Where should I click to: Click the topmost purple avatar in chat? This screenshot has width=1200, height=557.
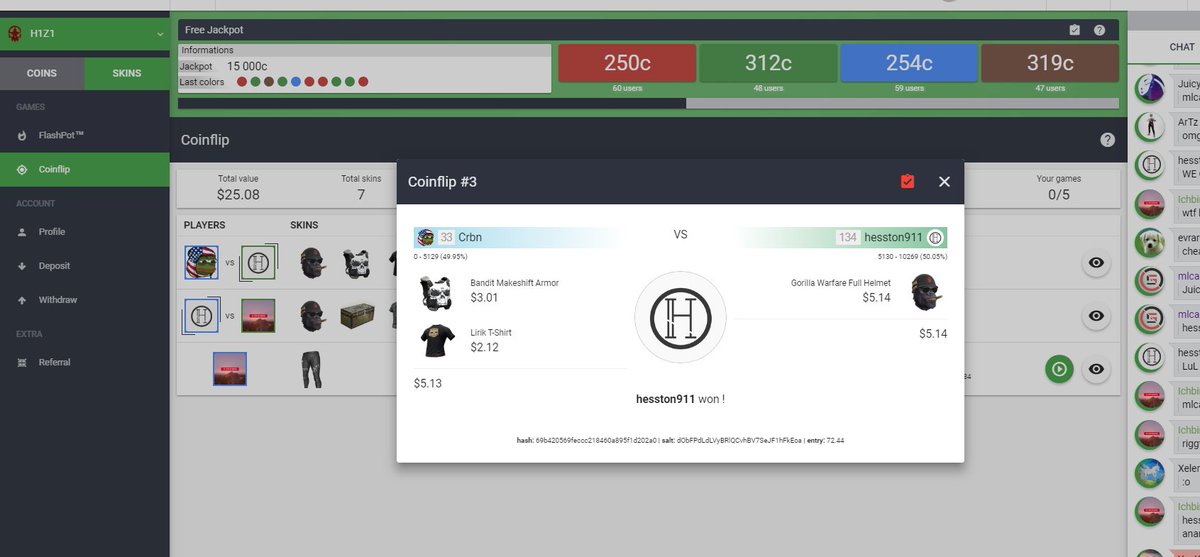(x=1151, y=87)
